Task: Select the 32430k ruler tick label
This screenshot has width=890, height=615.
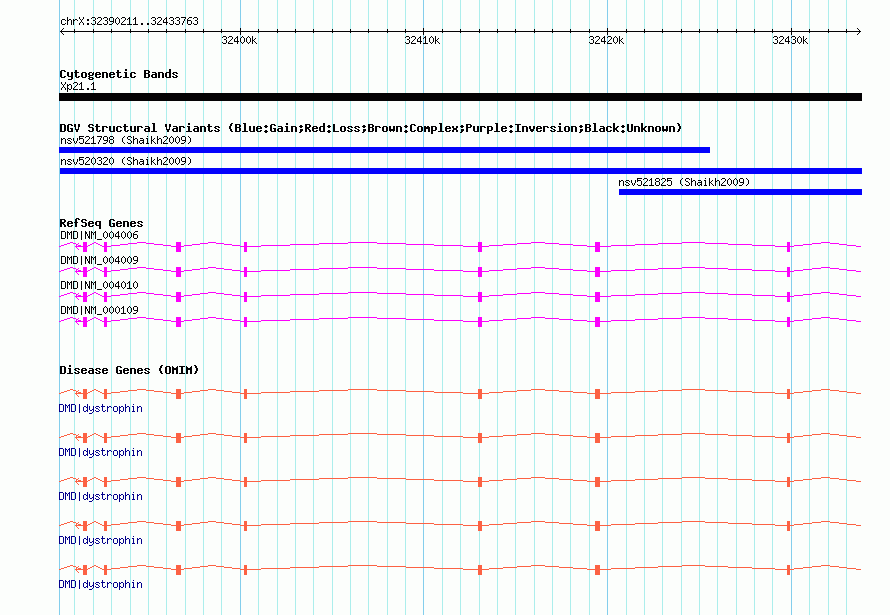Action: [790, 40]
